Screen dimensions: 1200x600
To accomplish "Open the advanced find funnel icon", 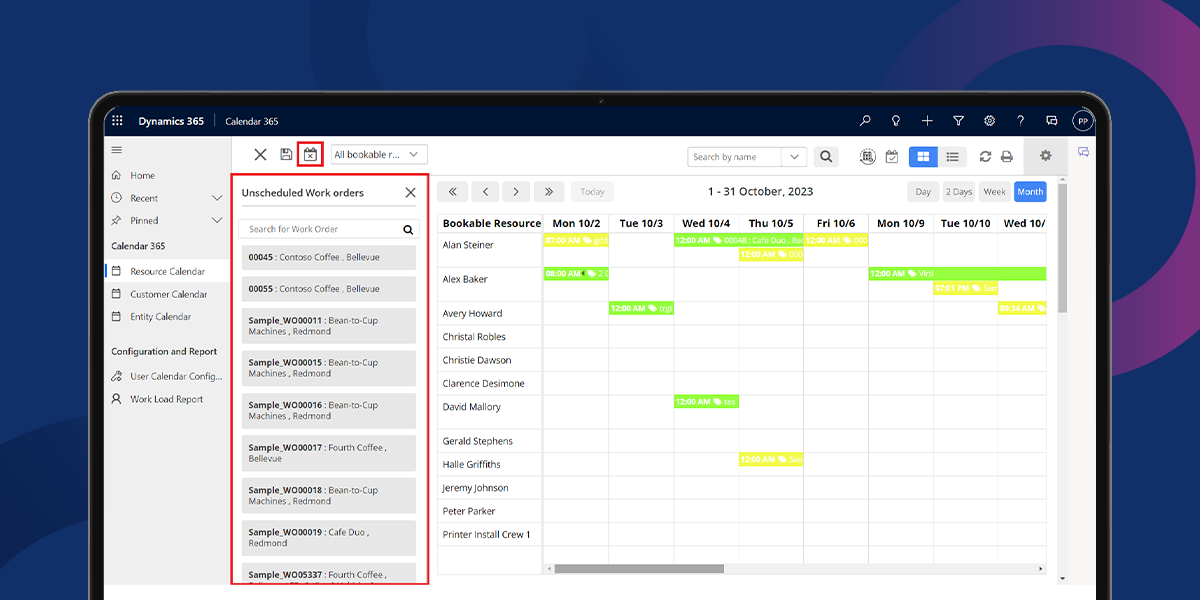I will pos(958,121).
